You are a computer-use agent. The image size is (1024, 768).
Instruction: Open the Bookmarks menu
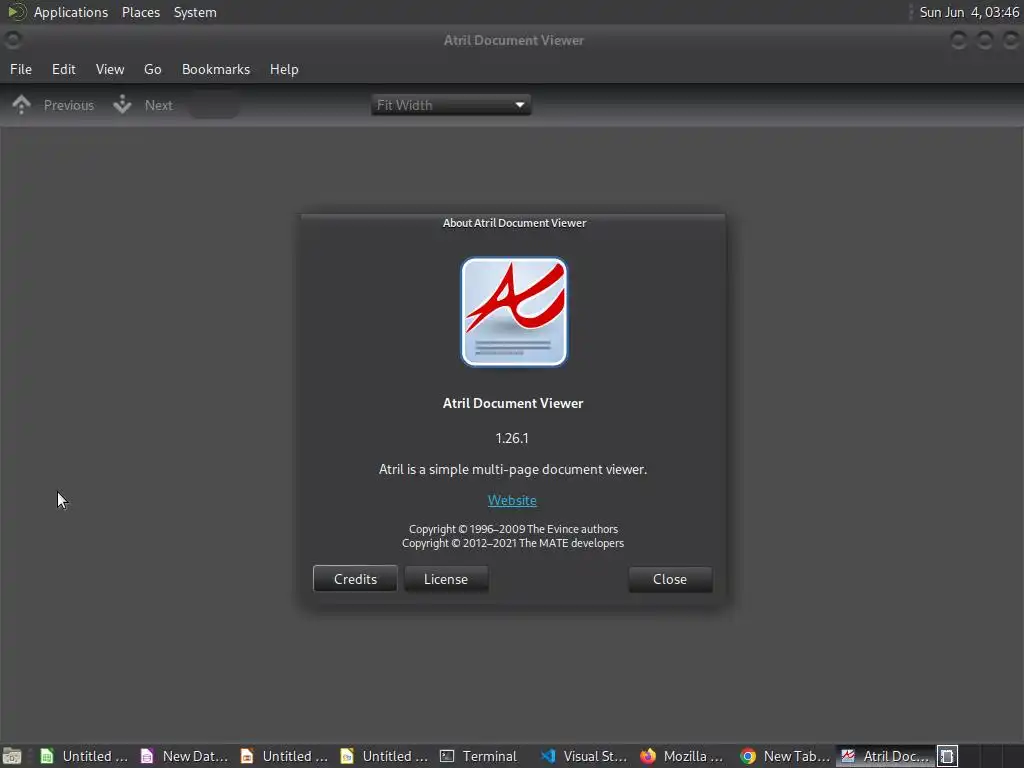[216, 69]
